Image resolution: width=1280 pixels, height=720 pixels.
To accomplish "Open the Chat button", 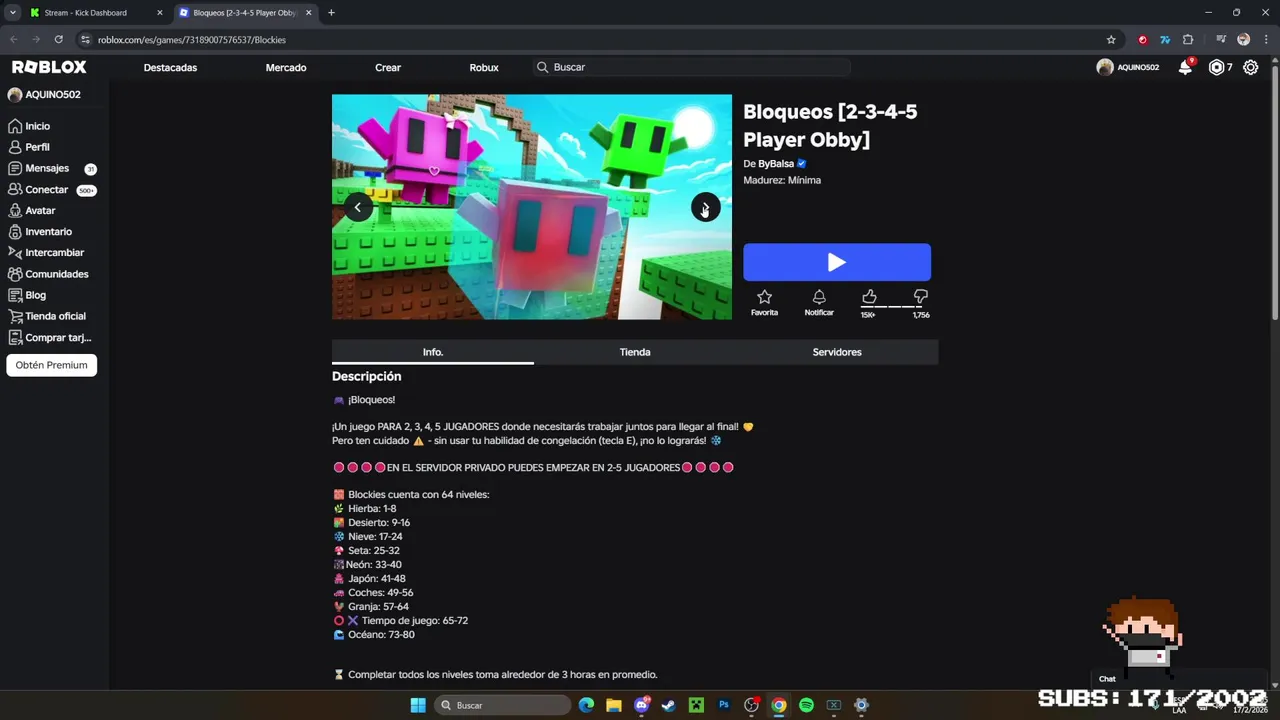I will [1107, 679].
